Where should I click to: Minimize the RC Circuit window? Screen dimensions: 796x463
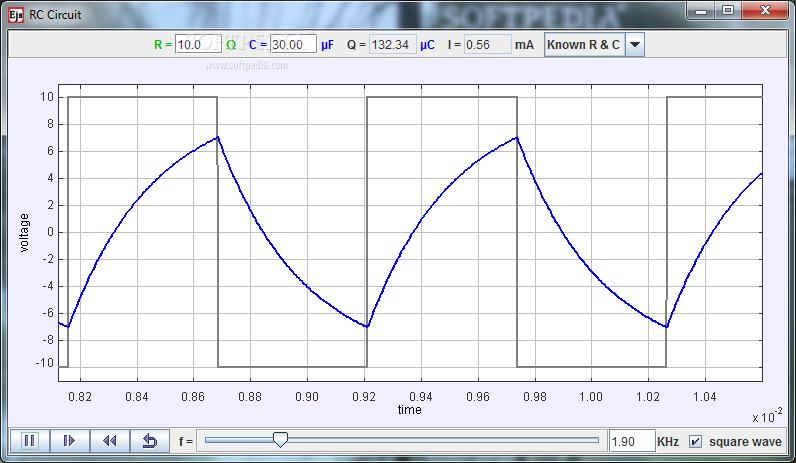(x=701, y=11)
